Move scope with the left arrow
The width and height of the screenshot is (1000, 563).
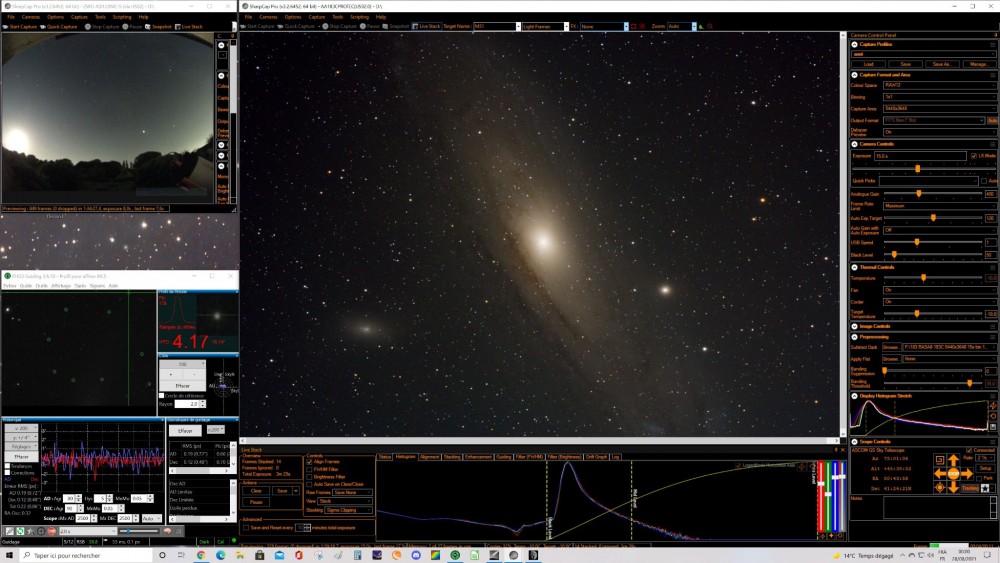click(939, 474)
